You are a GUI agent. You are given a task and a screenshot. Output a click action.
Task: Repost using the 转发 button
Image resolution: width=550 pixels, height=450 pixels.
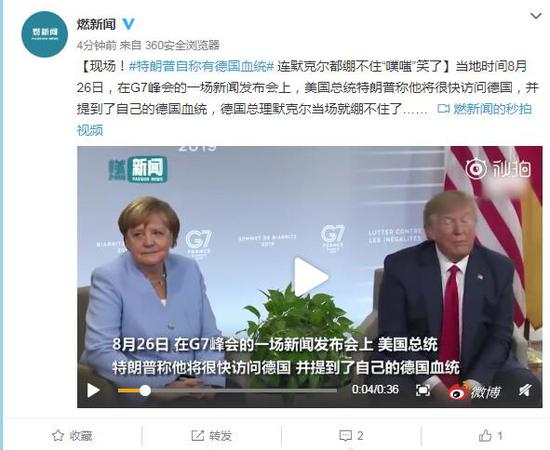coord(212,436)
